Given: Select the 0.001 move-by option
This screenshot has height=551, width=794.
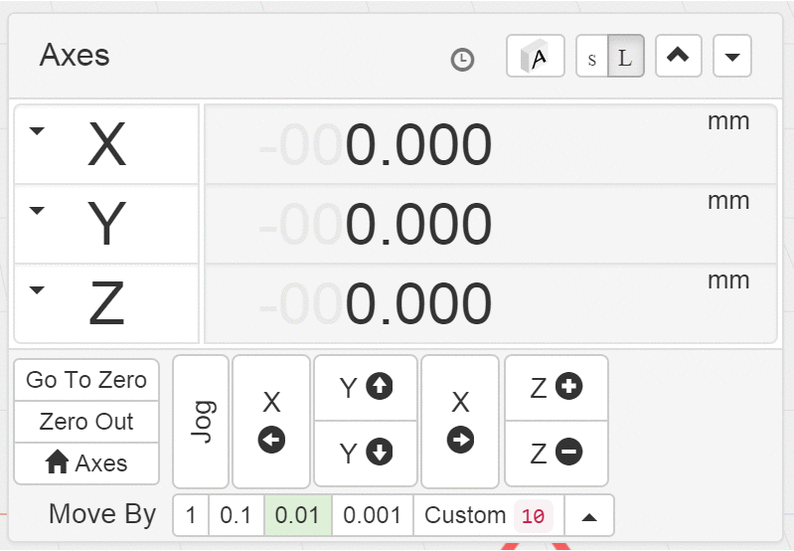Looking at the screenshot, I should tap(372, 516).
